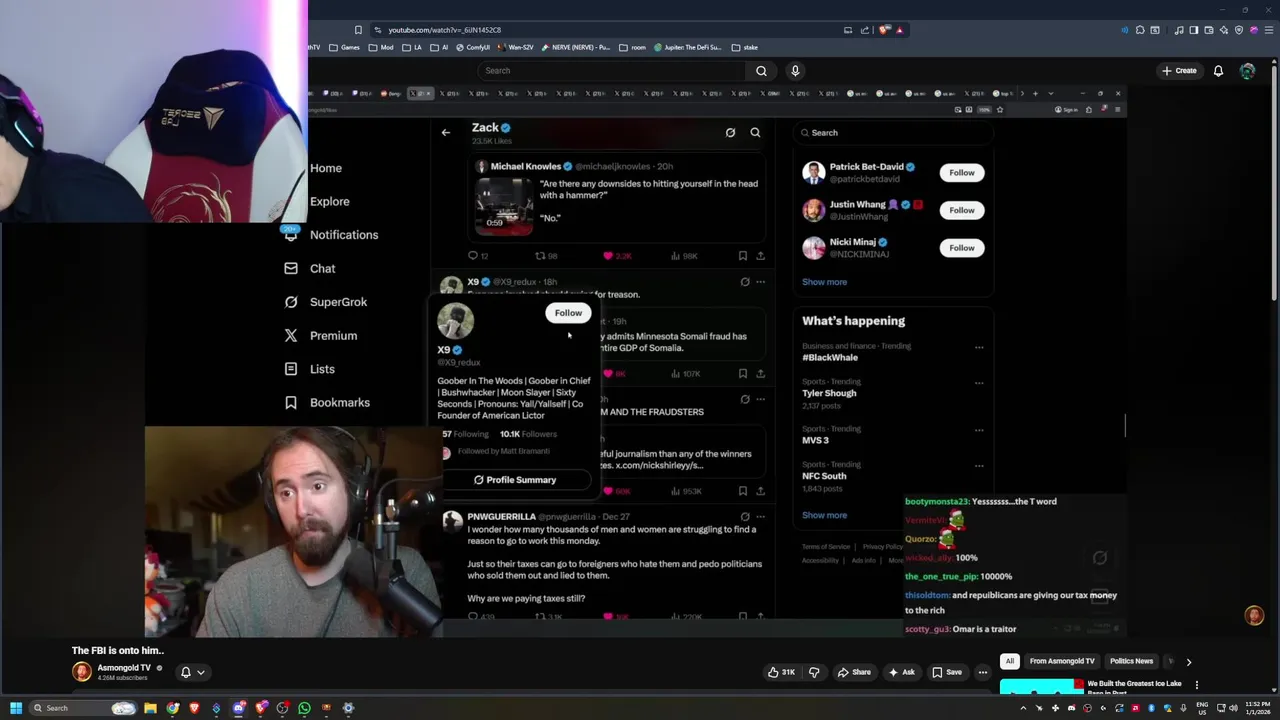
Task: Click reply icon on Michael Knowles' post
Action: pyautogui.click(x=473, y=256)
